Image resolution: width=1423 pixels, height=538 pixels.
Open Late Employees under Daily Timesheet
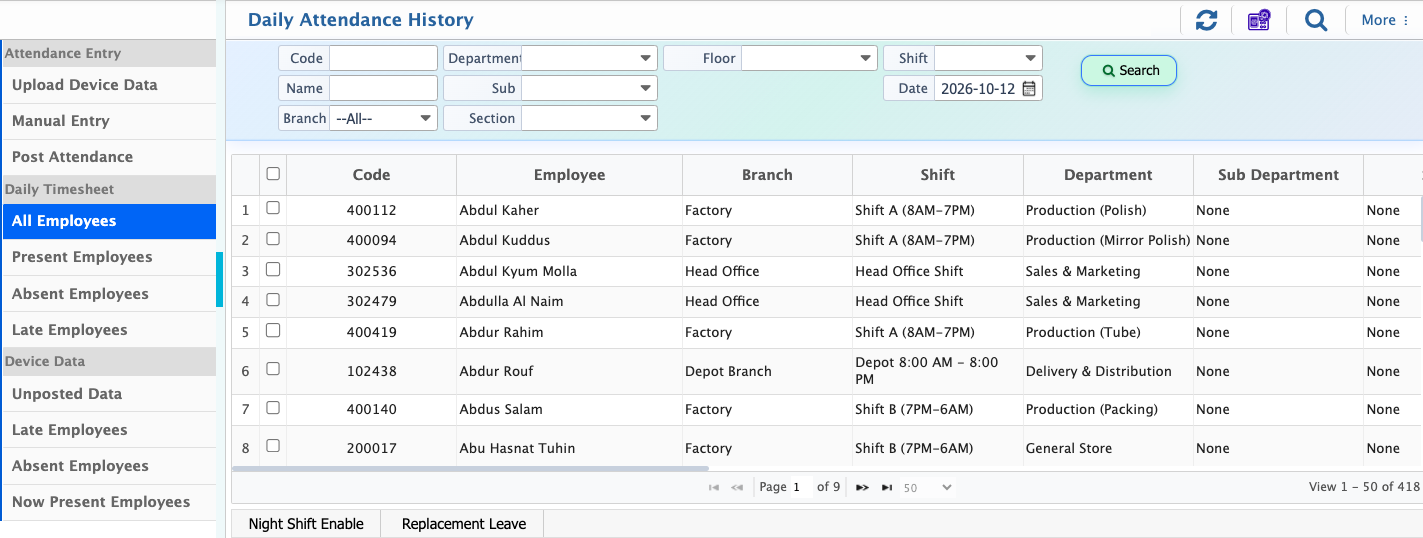point(108,330)
